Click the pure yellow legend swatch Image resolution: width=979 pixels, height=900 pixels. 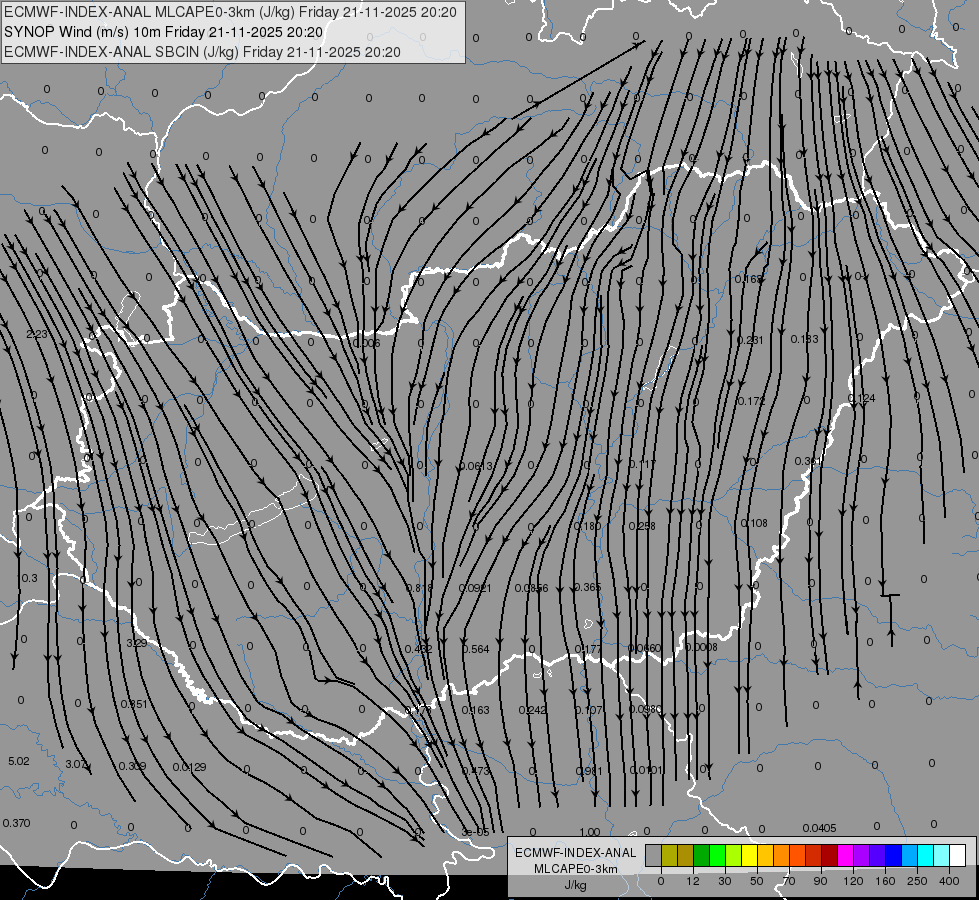749,855
